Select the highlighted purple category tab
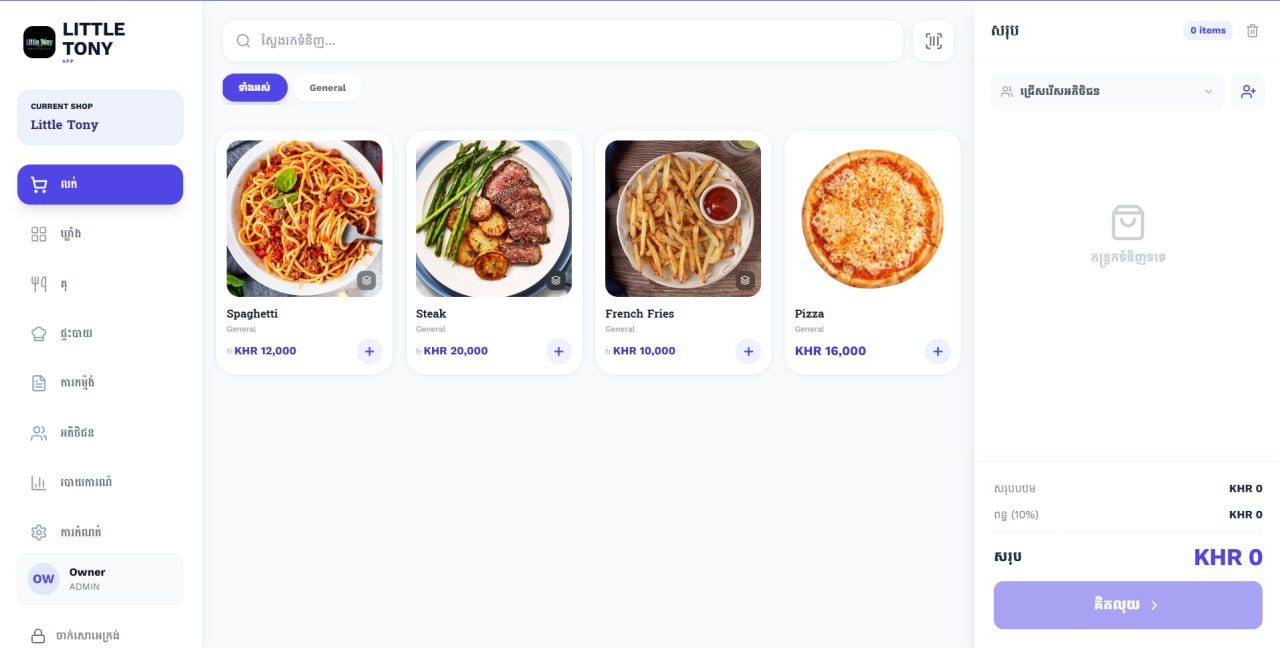 pyautogui.click(x=255, y=88)
